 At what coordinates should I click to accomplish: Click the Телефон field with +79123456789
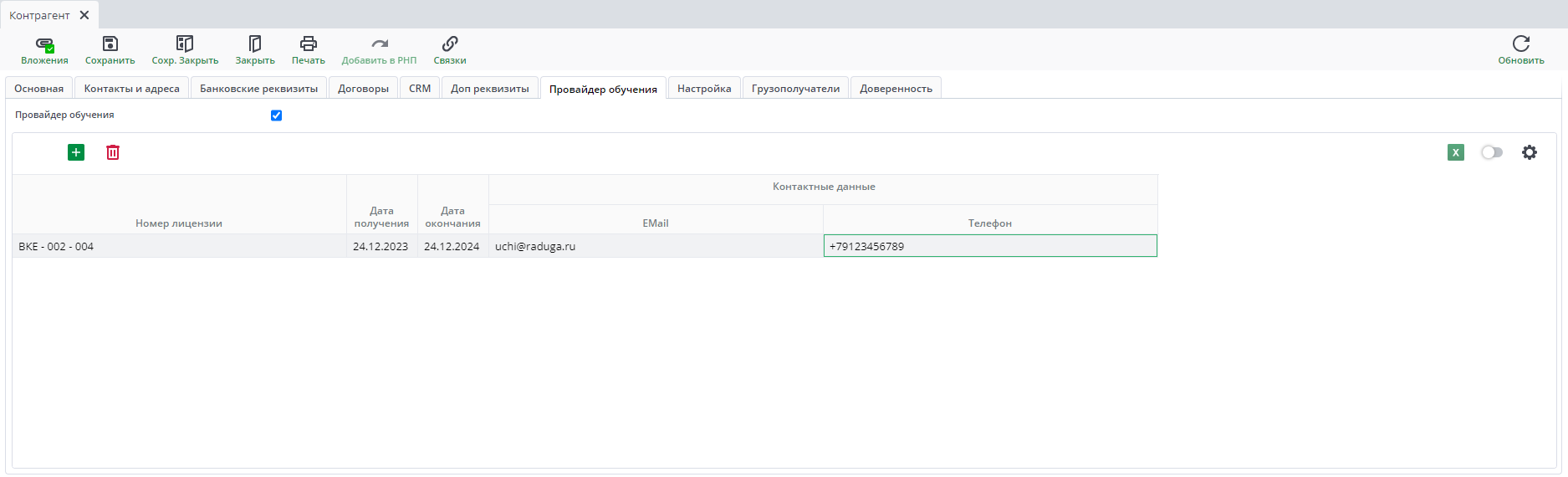pos(990,246)
